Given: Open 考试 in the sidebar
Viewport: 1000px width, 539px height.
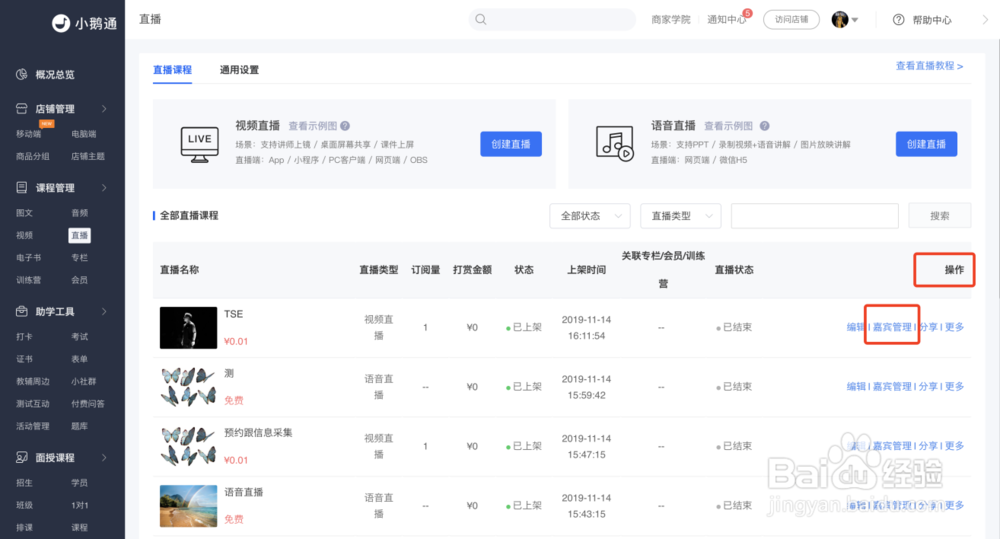Looking at the screenshot, I should pyautogui.click(x=80, y=337).
